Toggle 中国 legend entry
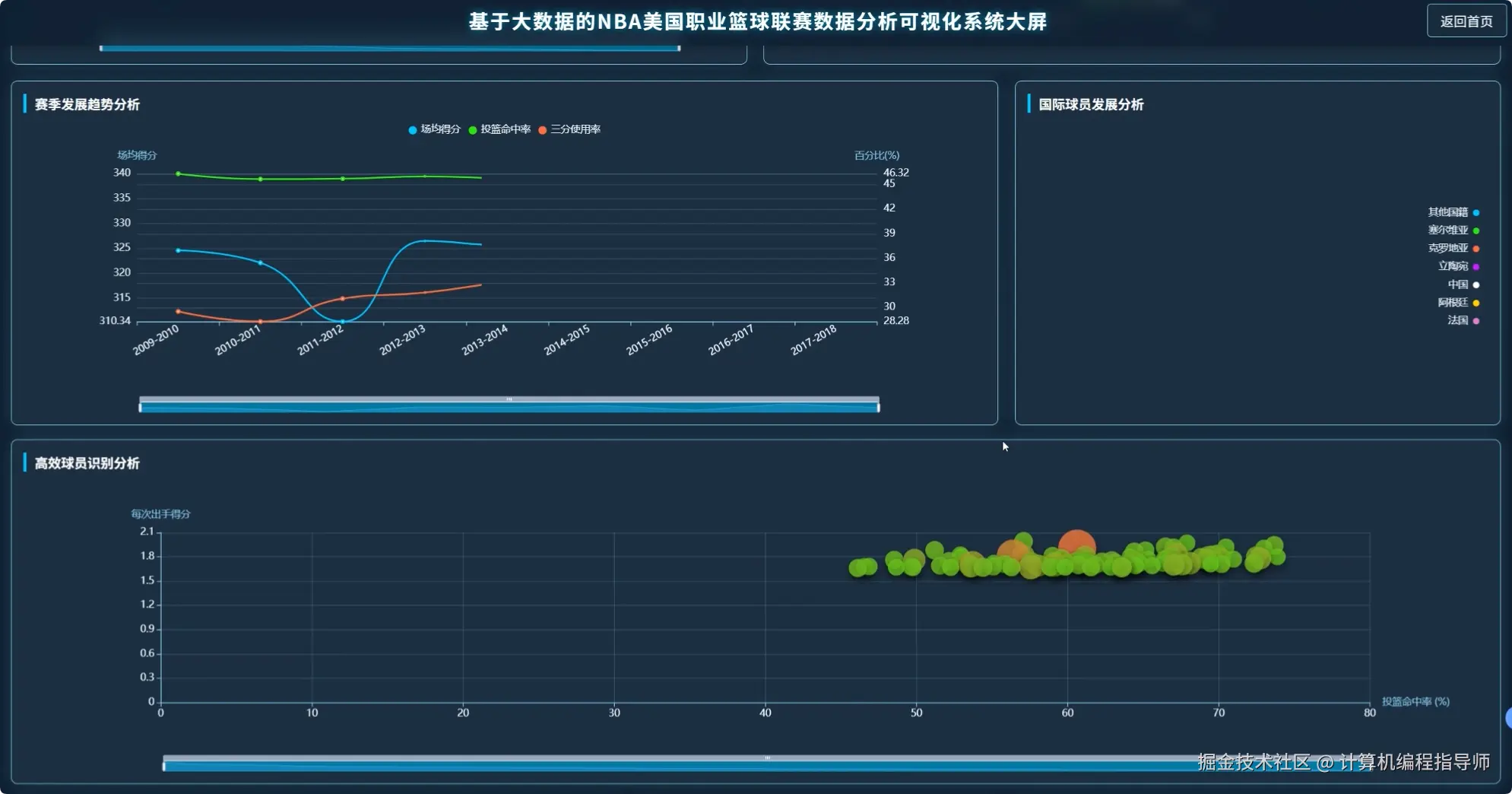 click(x=1463, y=284)
